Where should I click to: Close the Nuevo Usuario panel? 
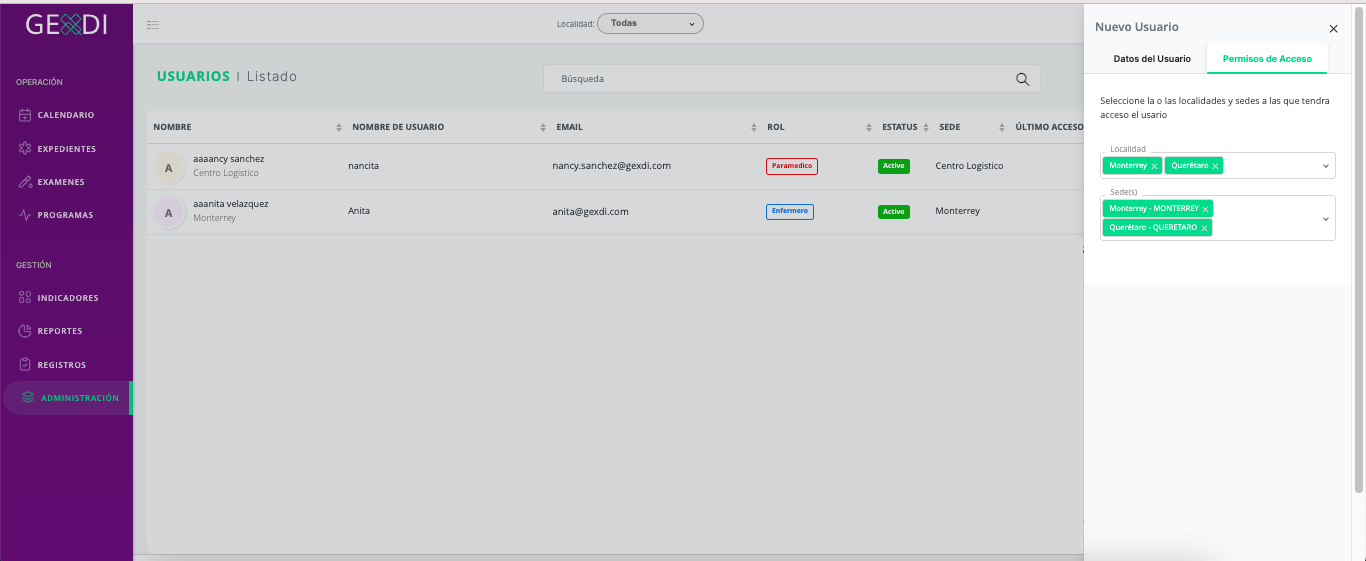tap(1333, 29)
